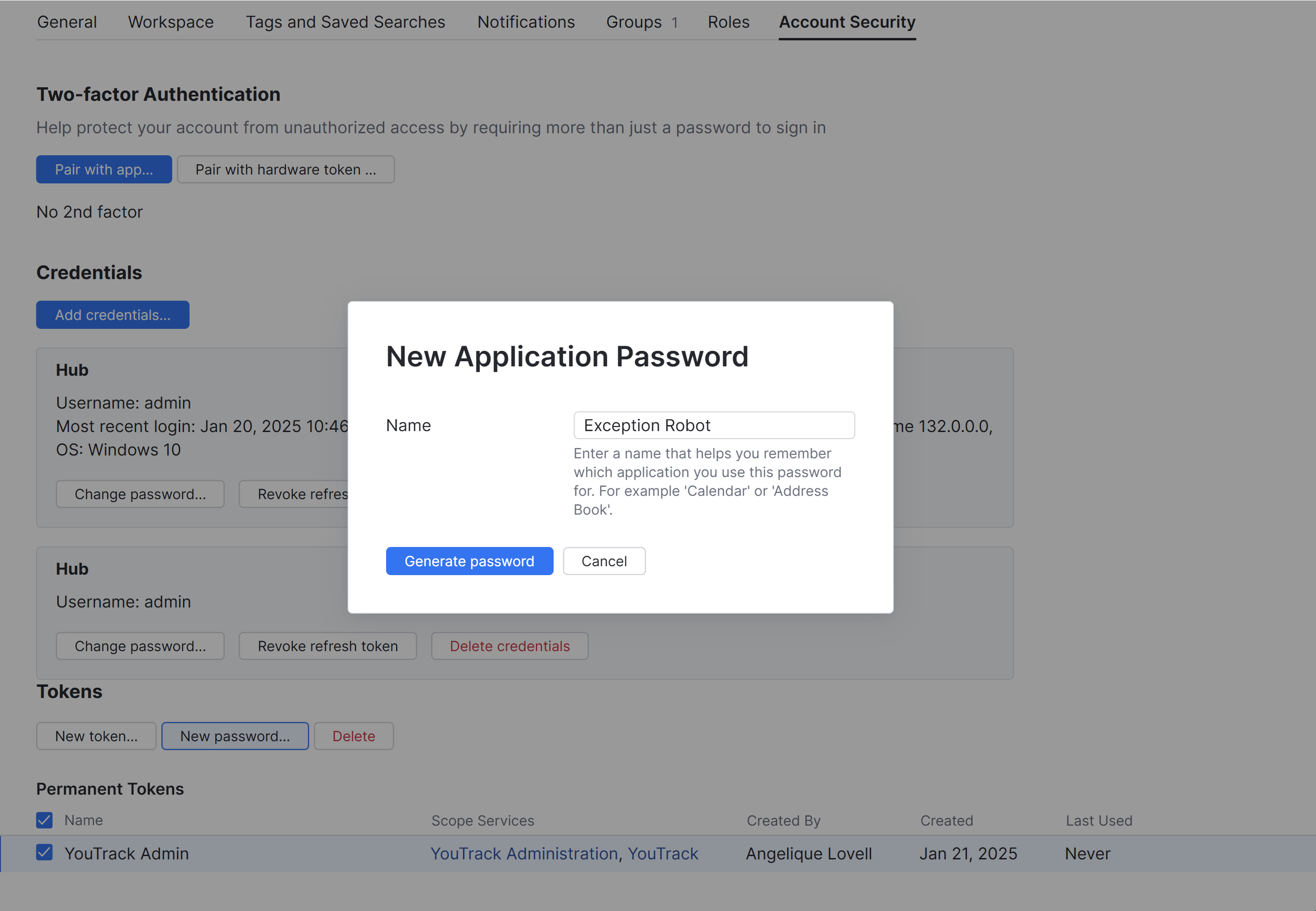Toggle the YouTrack Admin token checkbox
This screenshot has width=1316, height=911.
pos(45,853)
